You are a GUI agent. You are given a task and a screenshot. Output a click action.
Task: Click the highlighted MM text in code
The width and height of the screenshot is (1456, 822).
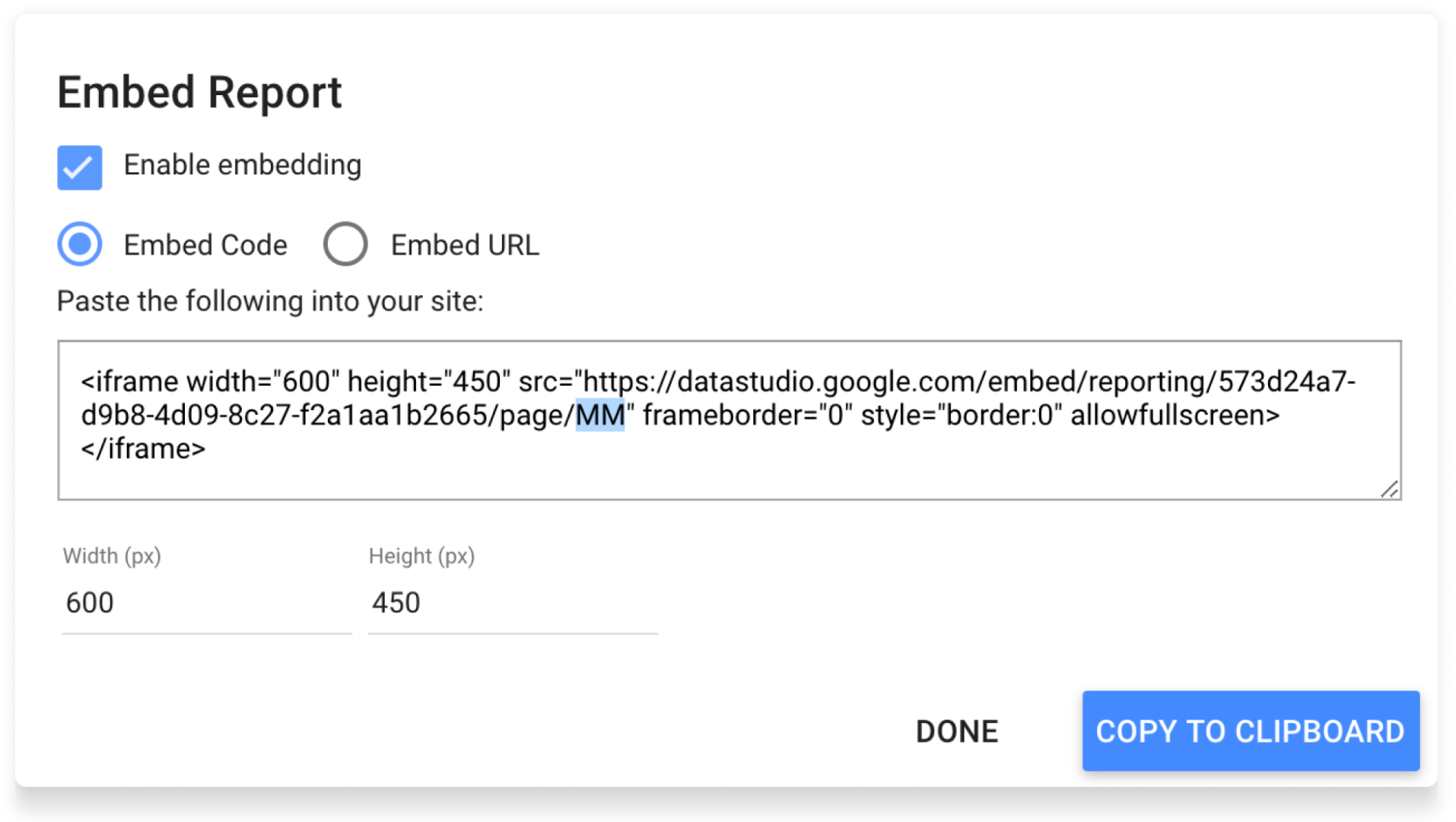pos(599,416)
